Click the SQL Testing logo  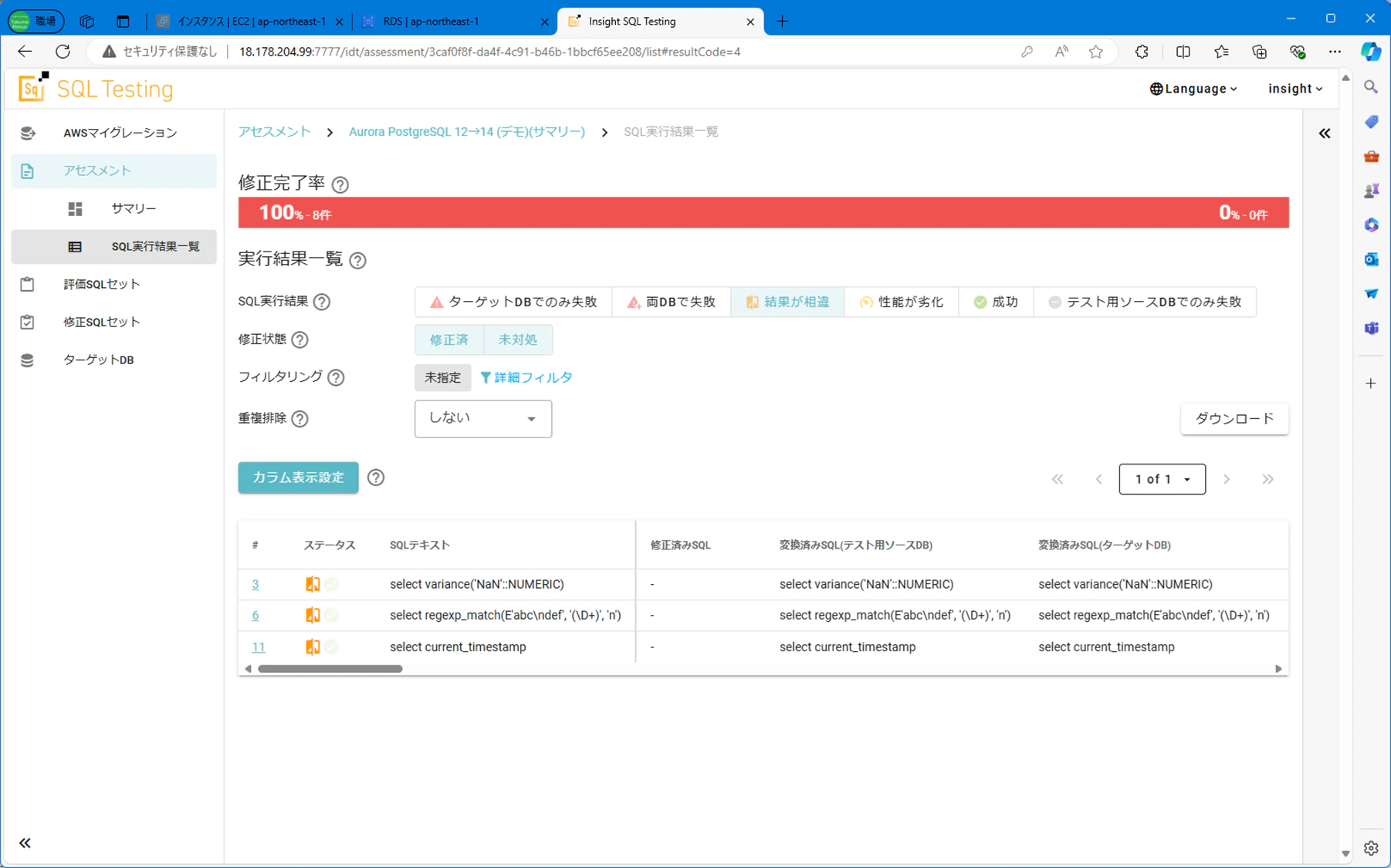click(96, 88)
